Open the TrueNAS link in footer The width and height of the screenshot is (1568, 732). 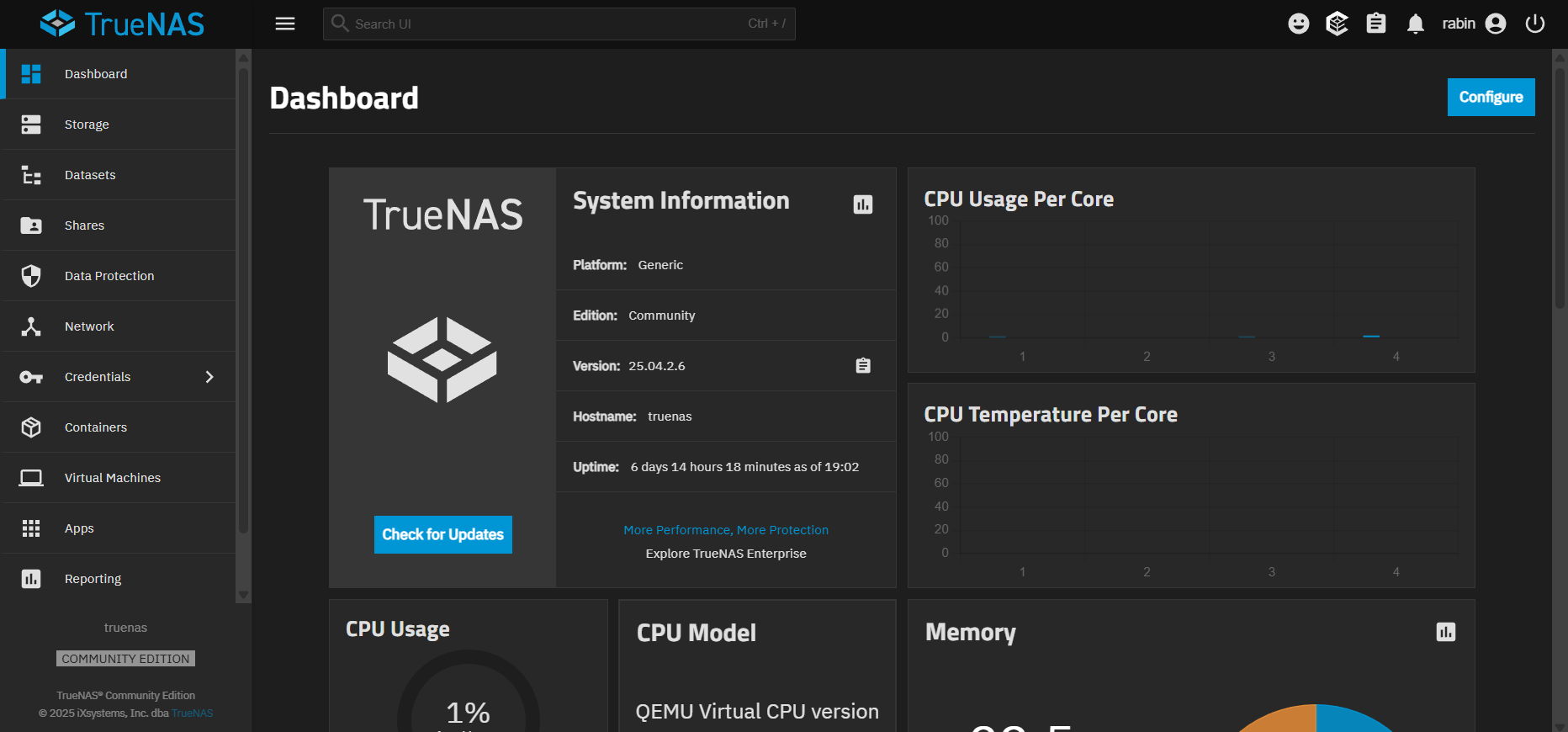click(193, 713)
